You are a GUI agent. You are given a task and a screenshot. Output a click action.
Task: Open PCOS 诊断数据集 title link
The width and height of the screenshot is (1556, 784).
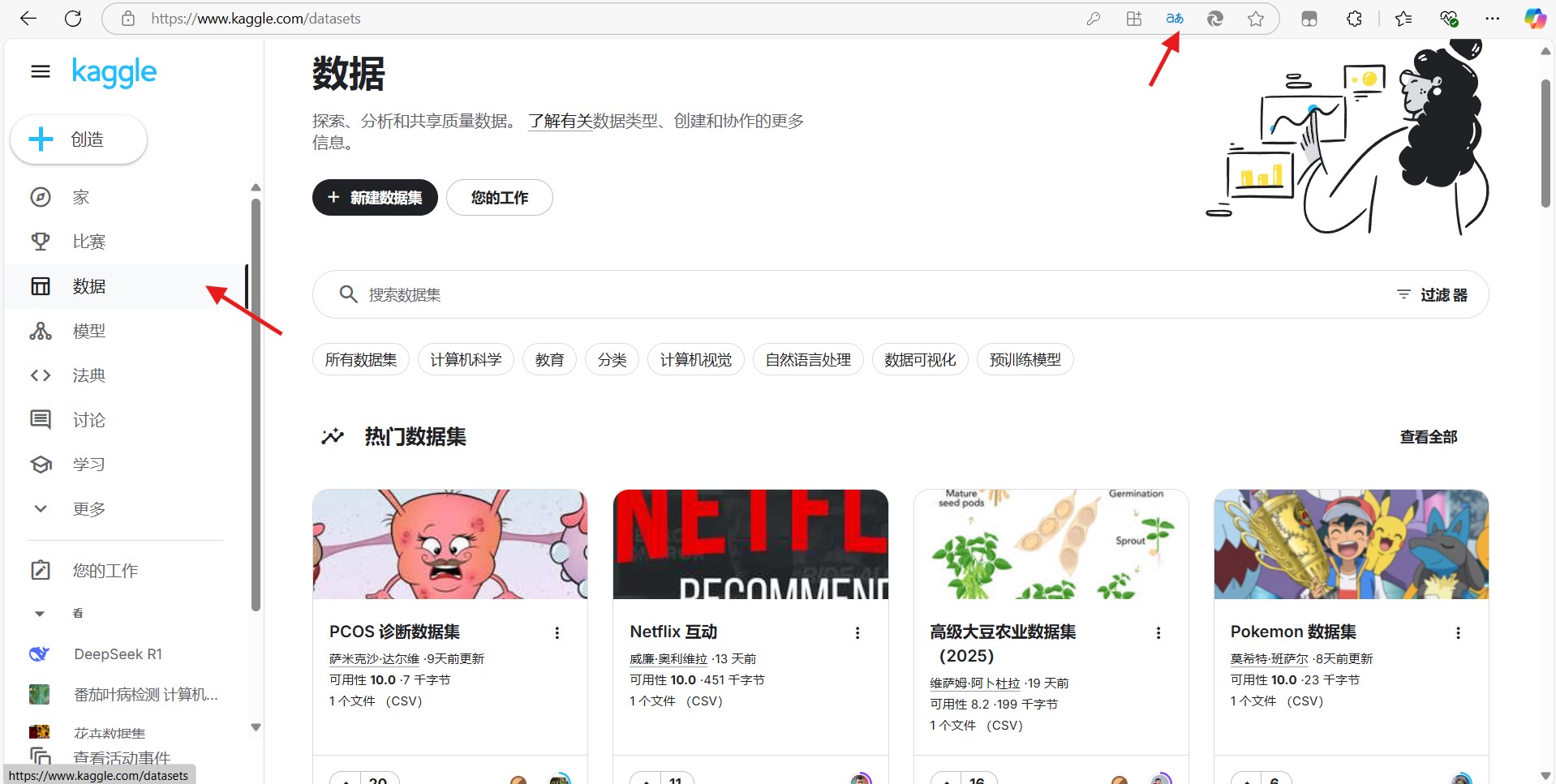(x=394, y=632)
